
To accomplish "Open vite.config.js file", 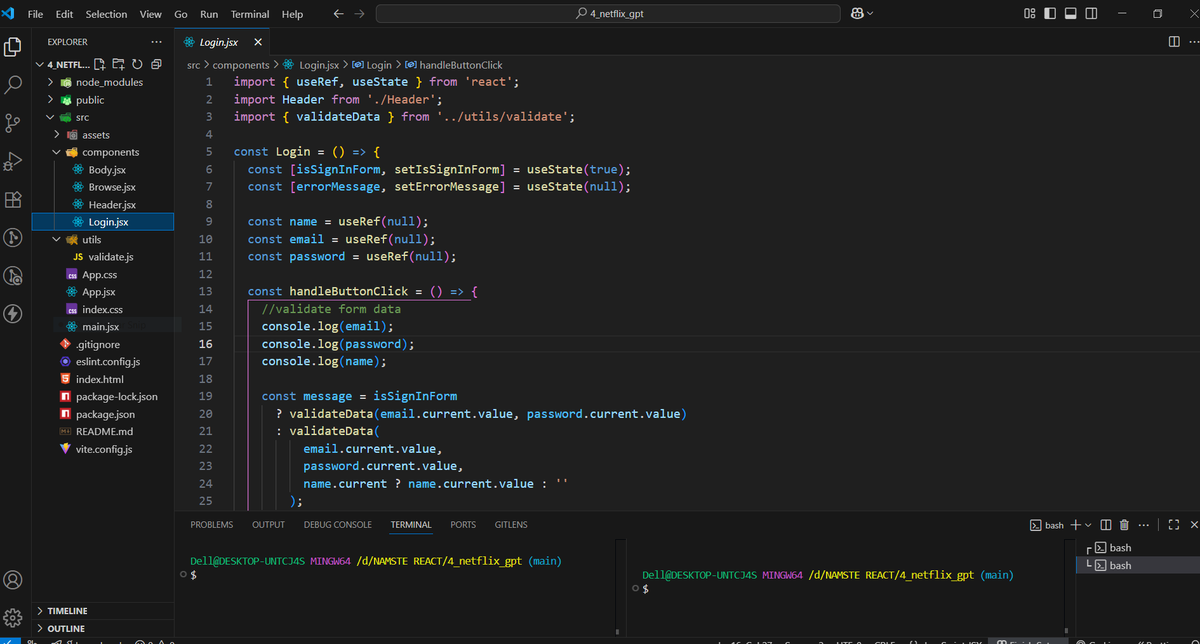I will (x=103, y=449).
